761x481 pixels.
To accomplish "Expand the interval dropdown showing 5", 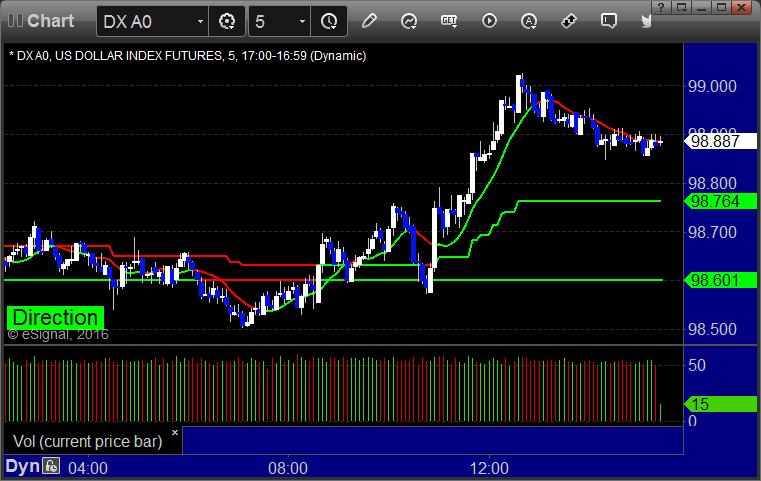I will click(x=302, y=21).
